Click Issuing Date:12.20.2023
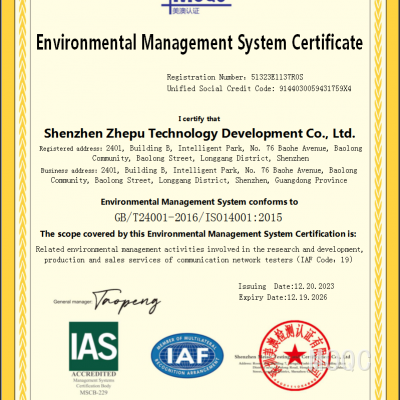Screen dimensions: 400x400 286,286
